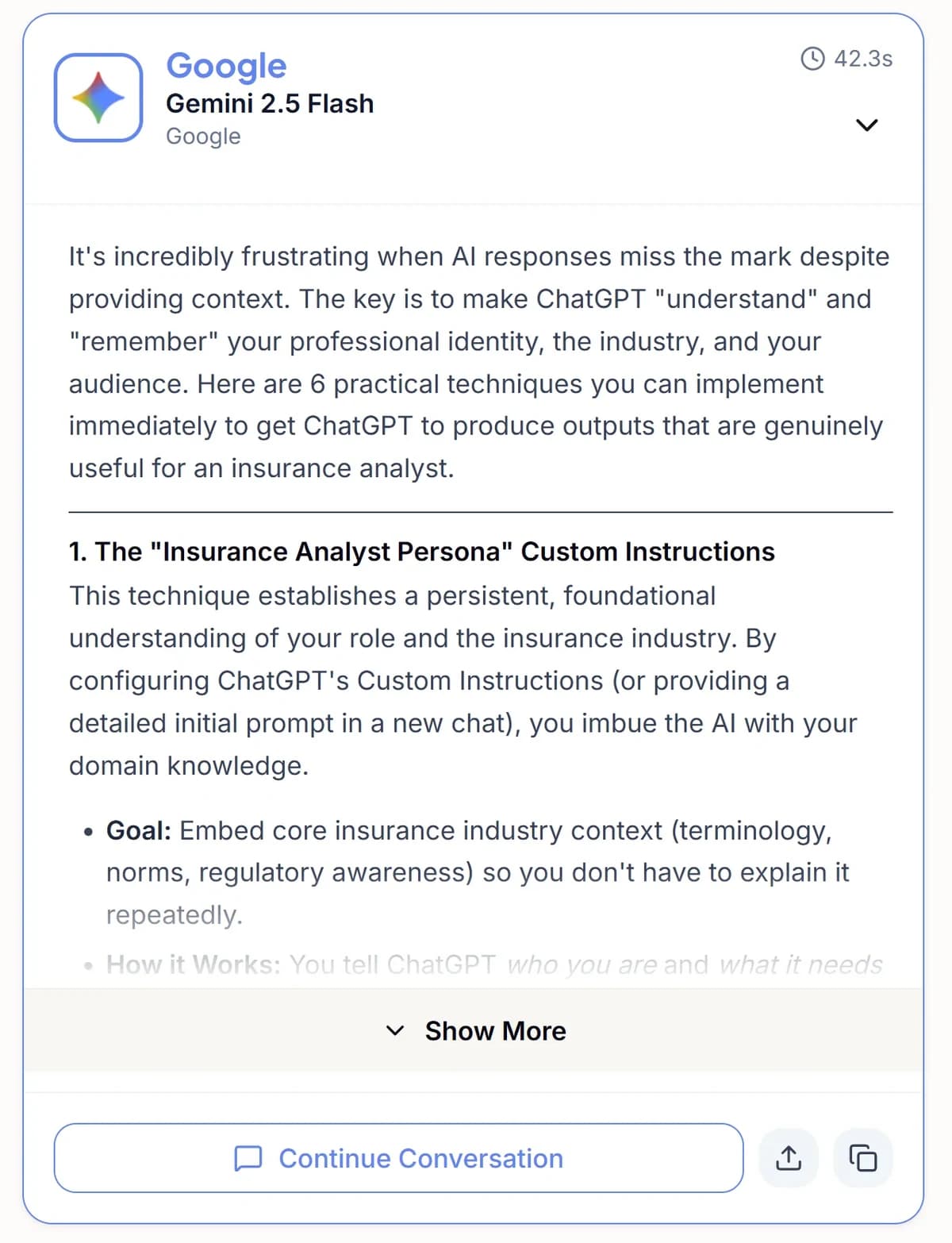Image resolution: width=952 pixels, height=1243 pixels.
Task: Expand the response with Show More
Action: tap(495, 1031)
